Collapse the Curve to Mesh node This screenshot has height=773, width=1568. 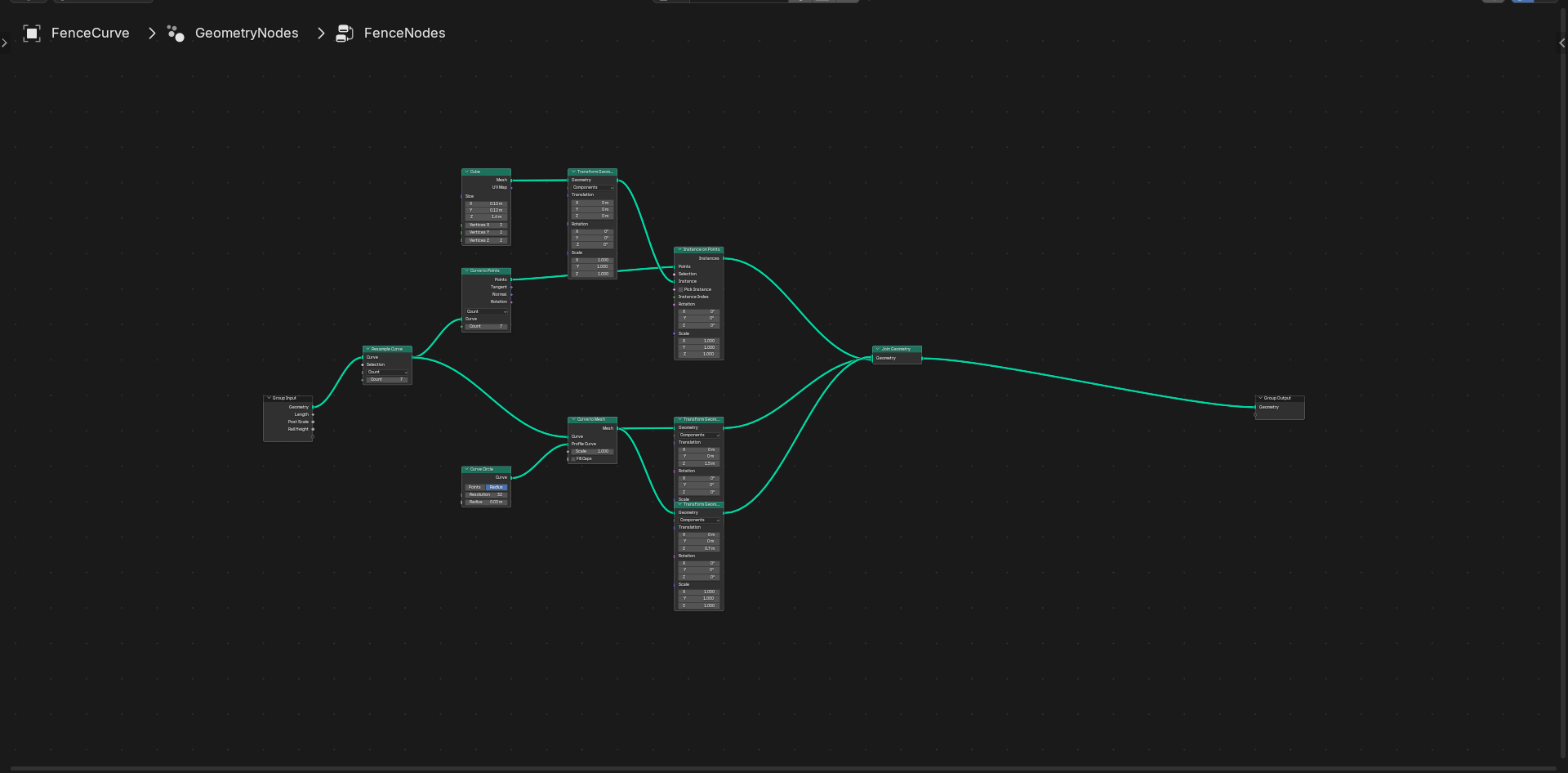tap(573, 419)
